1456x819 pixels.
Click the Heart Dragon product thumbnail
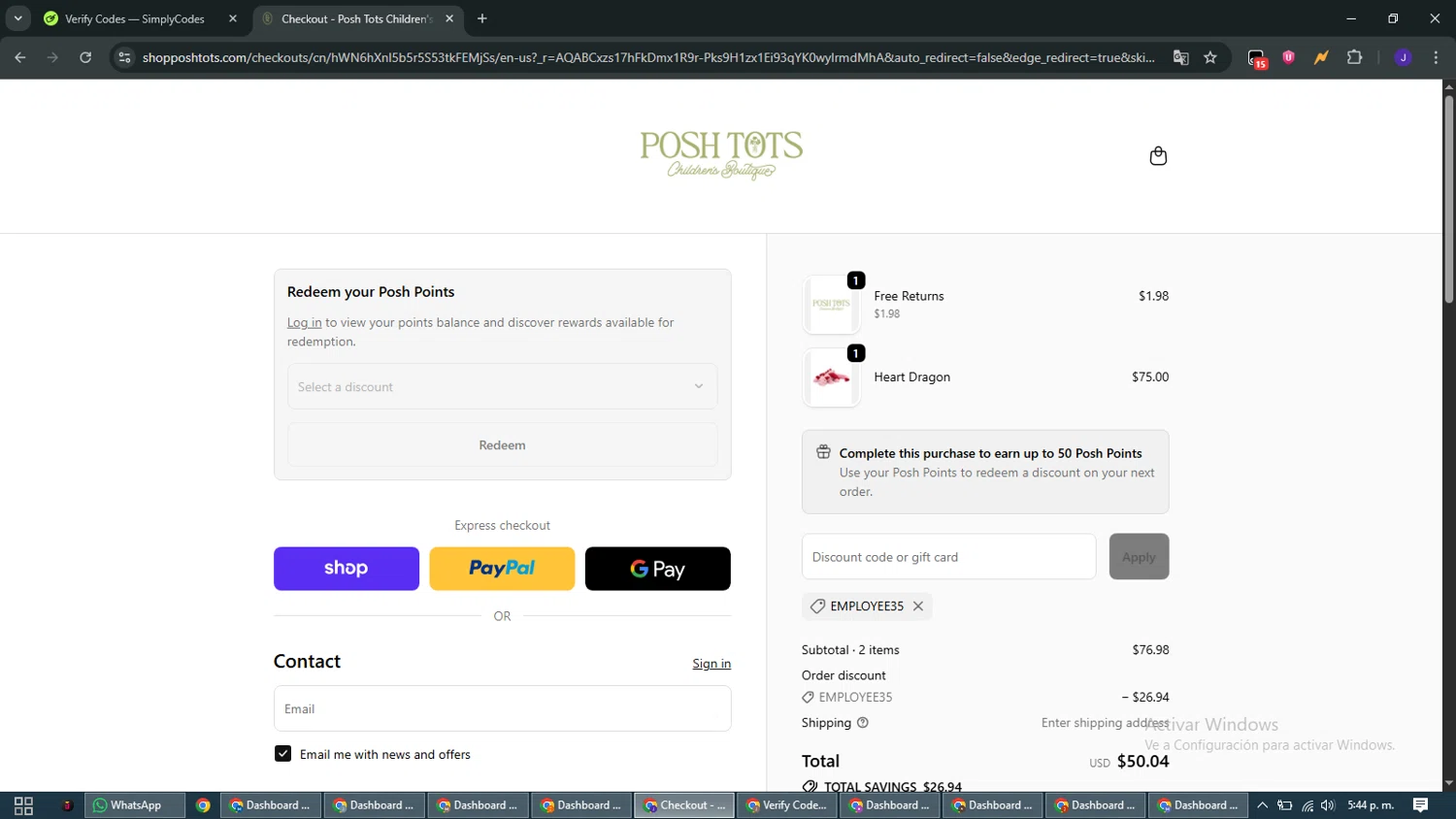[832, 377]
